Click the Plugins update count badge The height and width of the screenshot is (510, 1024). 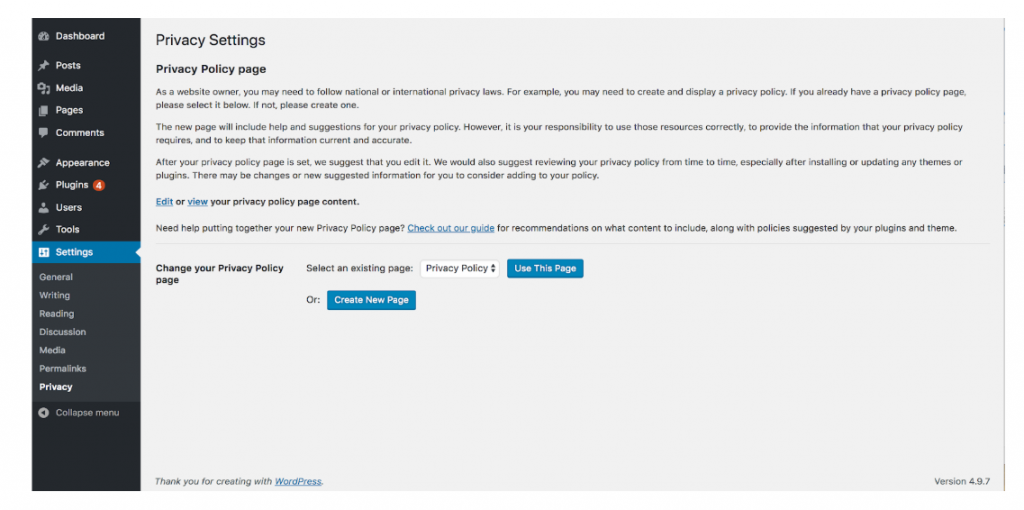click(99, 185)
